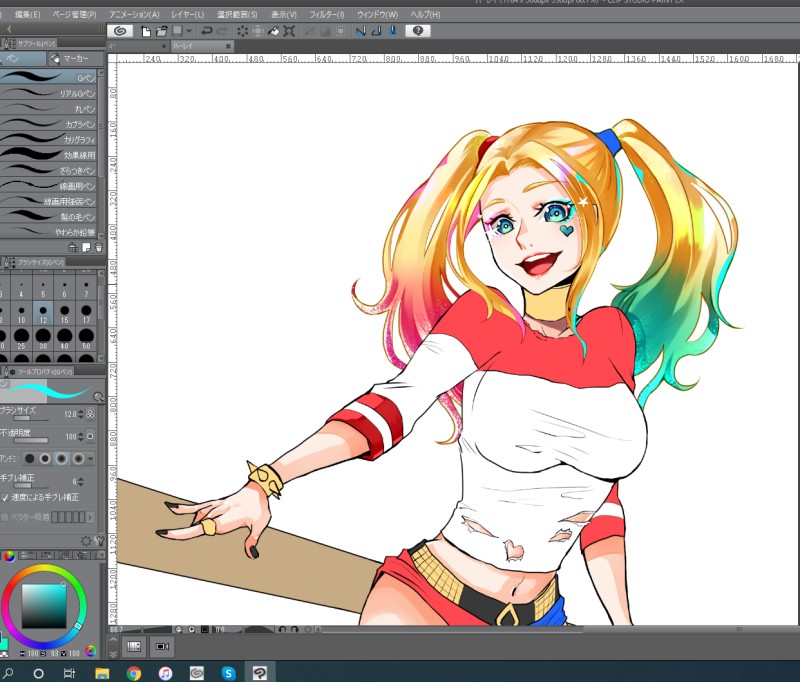This screenshot has height=682, width=800.
Task: Open the アニメーション(A) menu
Action: point(134,15)
